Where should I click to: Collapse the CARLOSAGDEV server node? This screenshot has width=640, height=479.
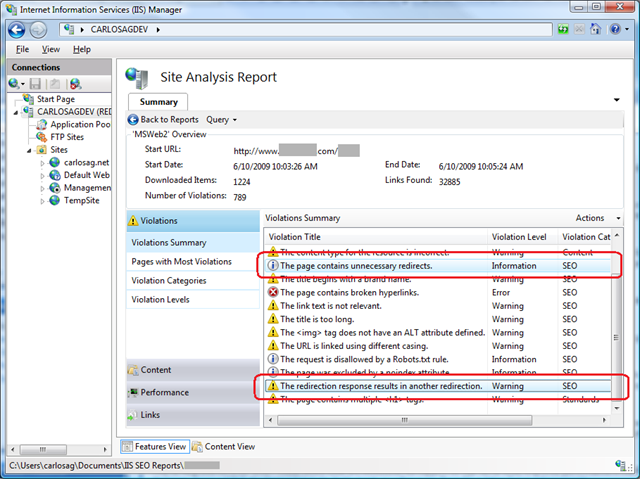[x=16, y=112]
